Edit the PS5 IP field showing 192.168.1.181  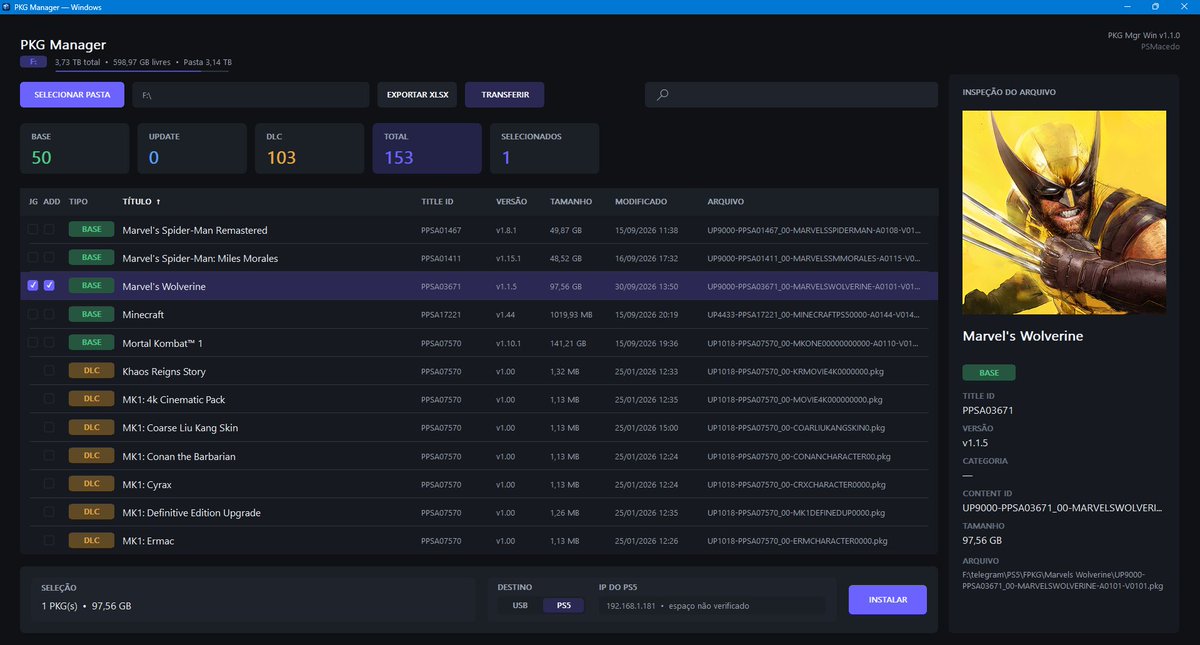[x=713, y=605]
